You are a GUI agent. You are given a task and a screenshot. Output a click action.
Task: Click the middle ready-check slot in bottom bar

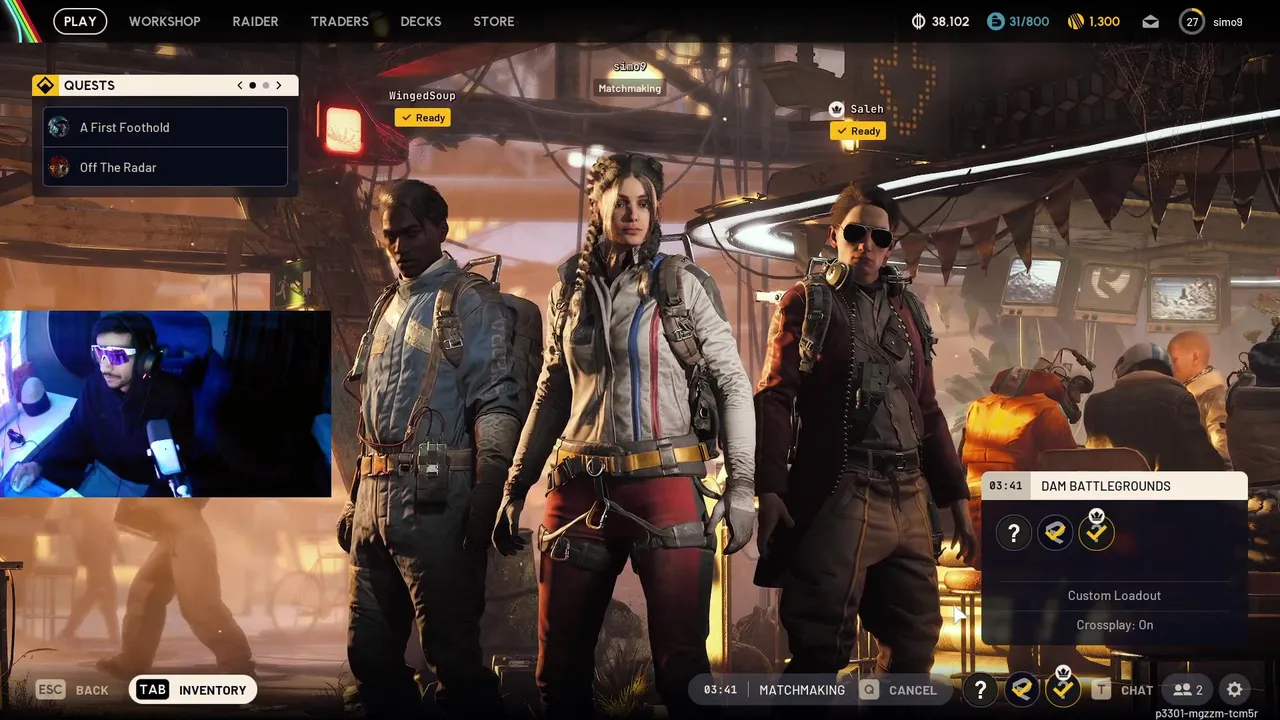[x=1022, y=690]
